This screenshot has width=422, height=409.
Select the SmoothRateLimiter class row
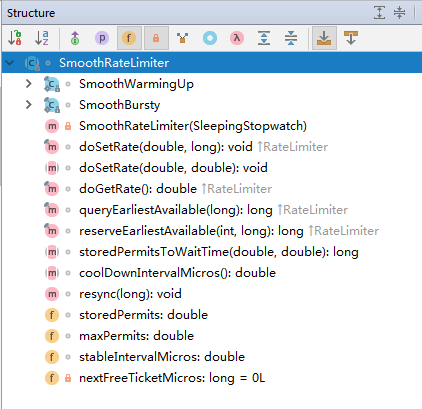pyautogui.click(x=212, y=63)
